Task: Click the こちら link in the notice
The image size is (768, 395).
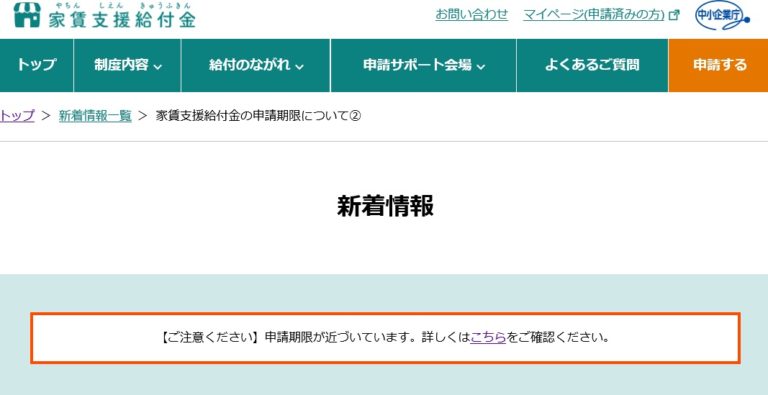Action: pyautogui.click(x=488, y=338)
